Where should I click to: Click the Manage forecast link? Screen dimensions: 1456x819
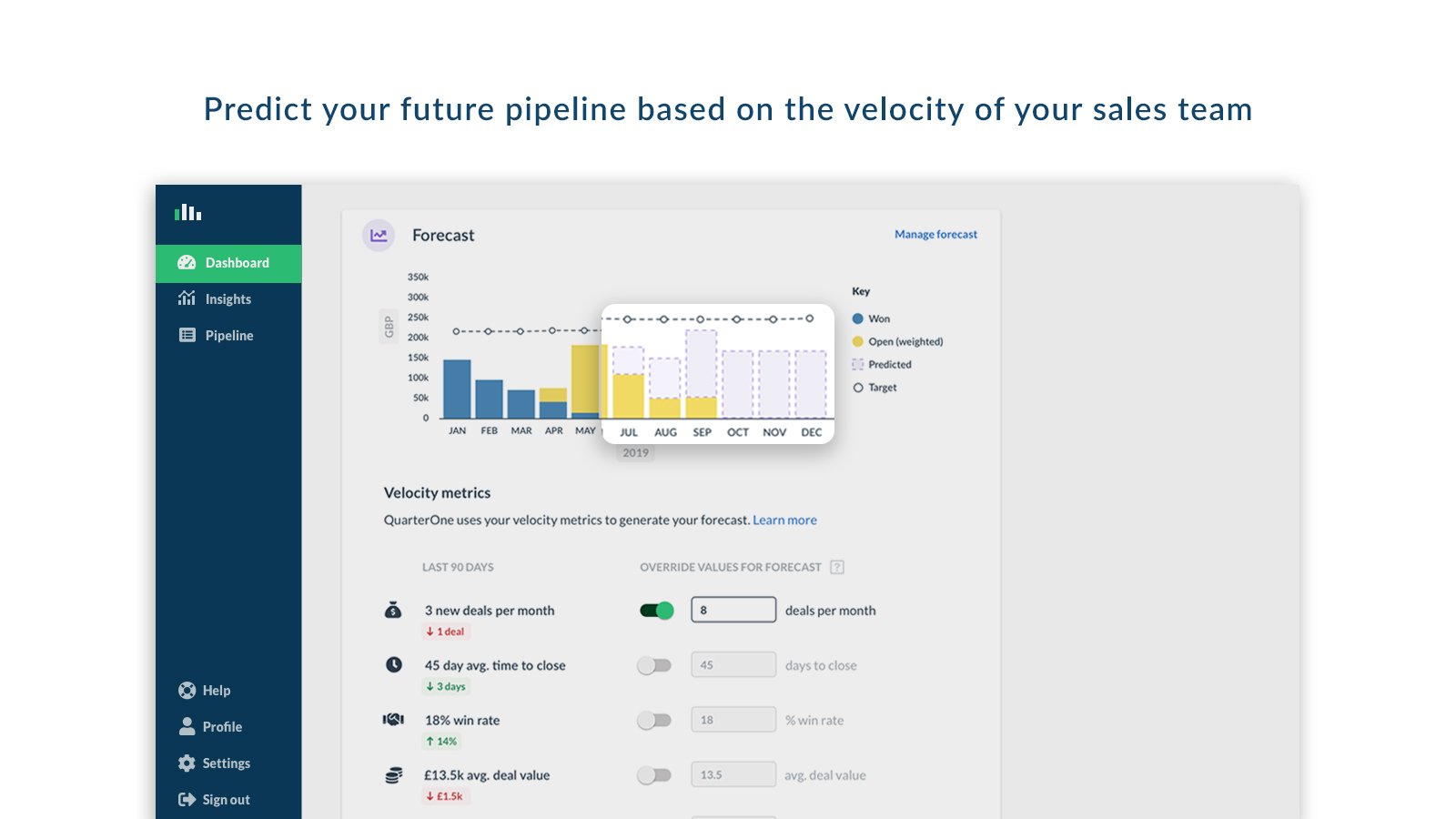(x=935, y=234)
